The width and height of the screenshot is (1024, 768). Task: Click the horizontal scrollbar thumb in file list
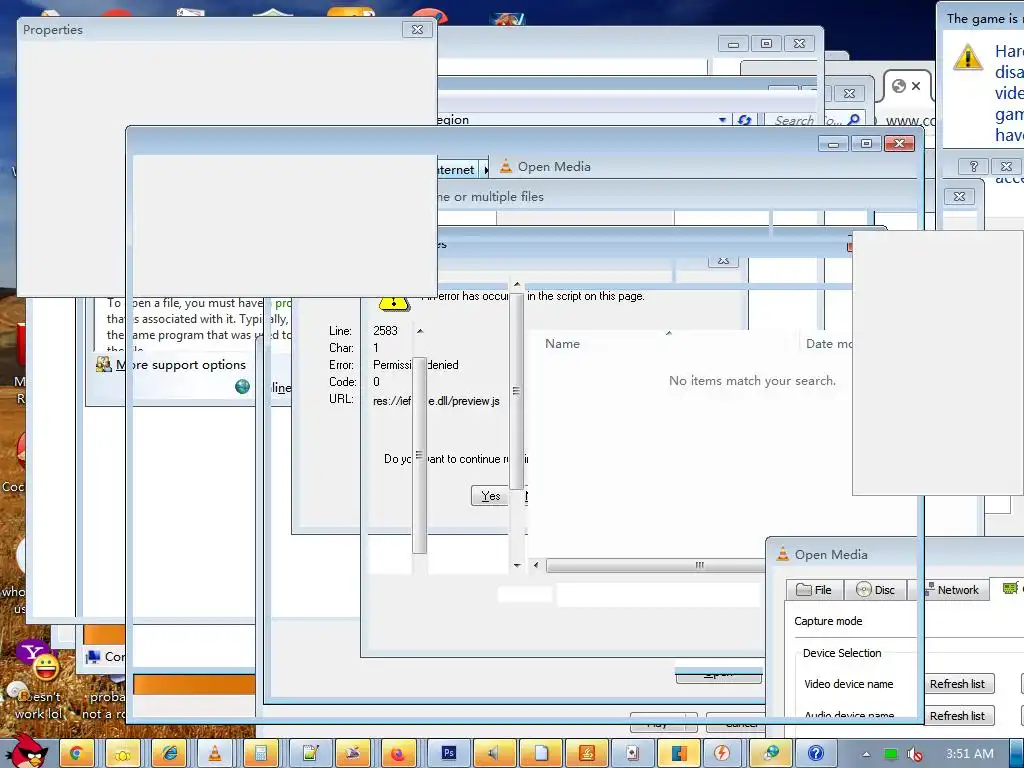(x=655, y=565)
